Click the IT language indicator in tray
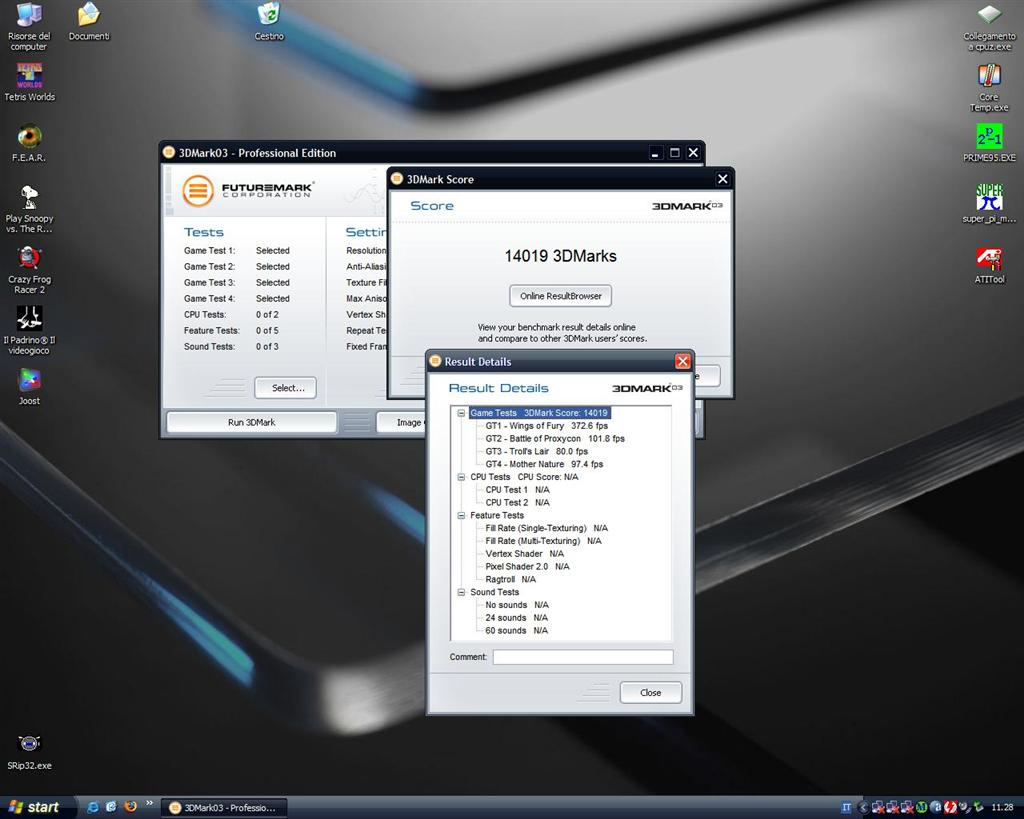Screen dimensions: 1024x819 click(x=846, y=808)
